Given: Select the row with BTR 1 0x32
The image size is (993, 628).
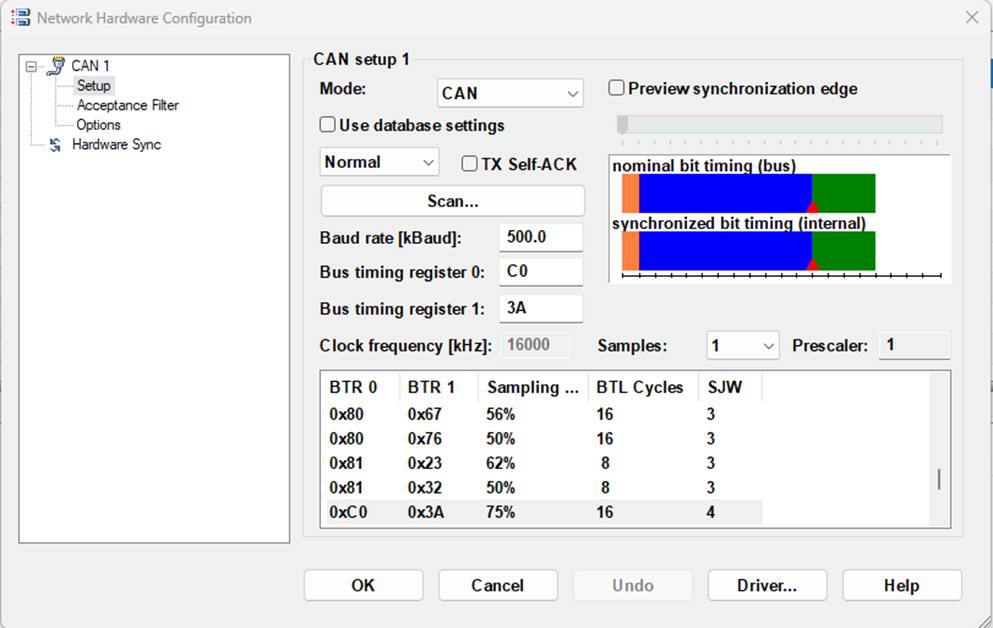Looking at the screenshot, I should (545, 488).
